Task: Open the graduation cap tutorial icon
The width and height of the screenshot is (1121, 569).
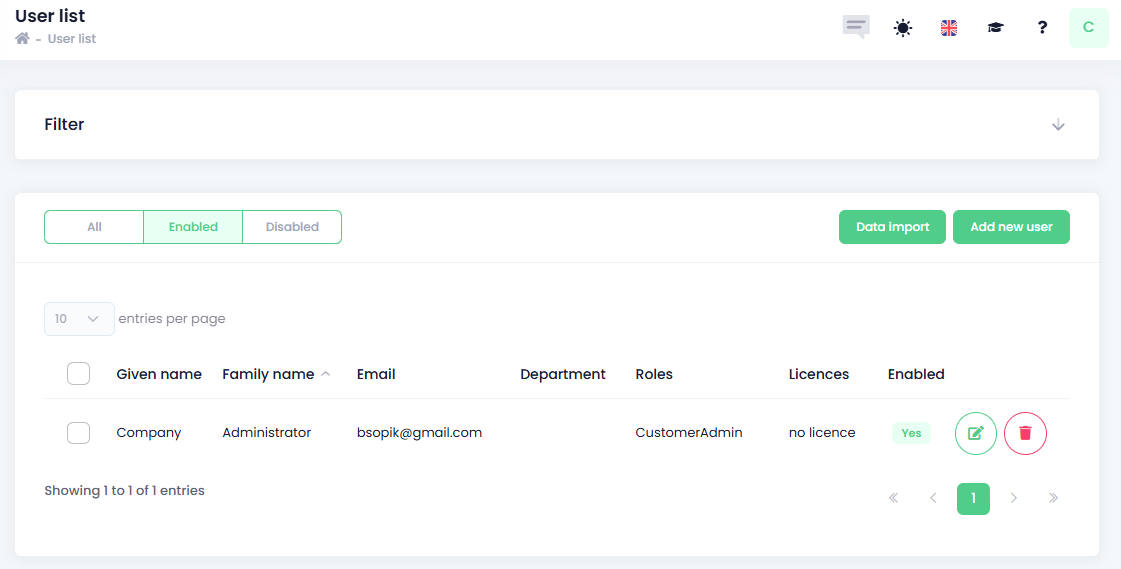Action: [995, 28]
